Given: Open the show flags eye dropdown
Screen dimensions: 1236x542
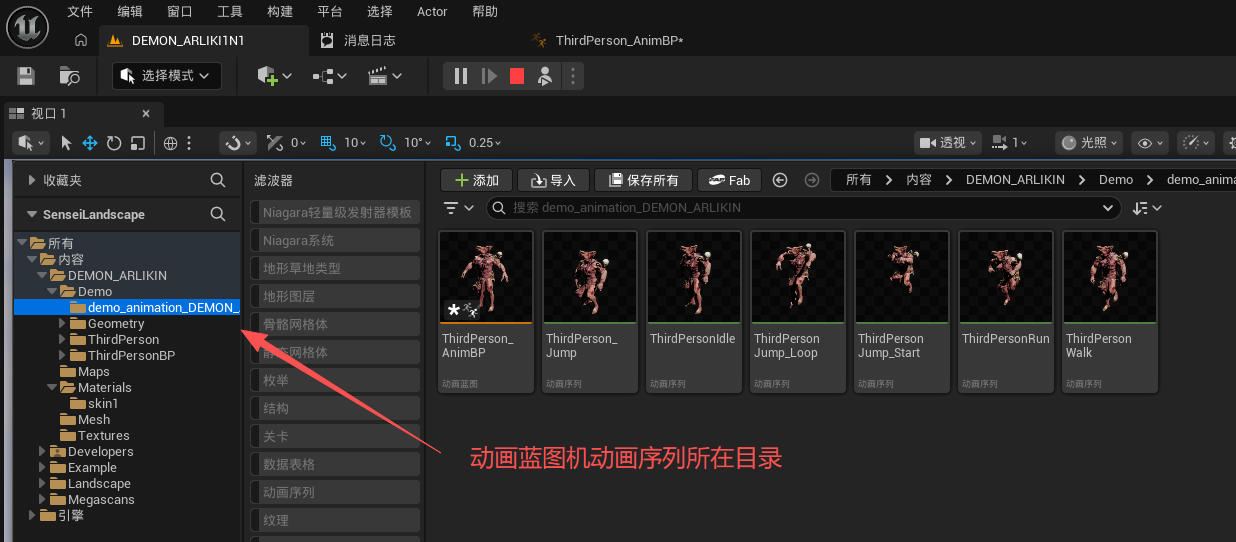Looking at the screenshot, I should pyautogui.click(x=1150, y=143).
